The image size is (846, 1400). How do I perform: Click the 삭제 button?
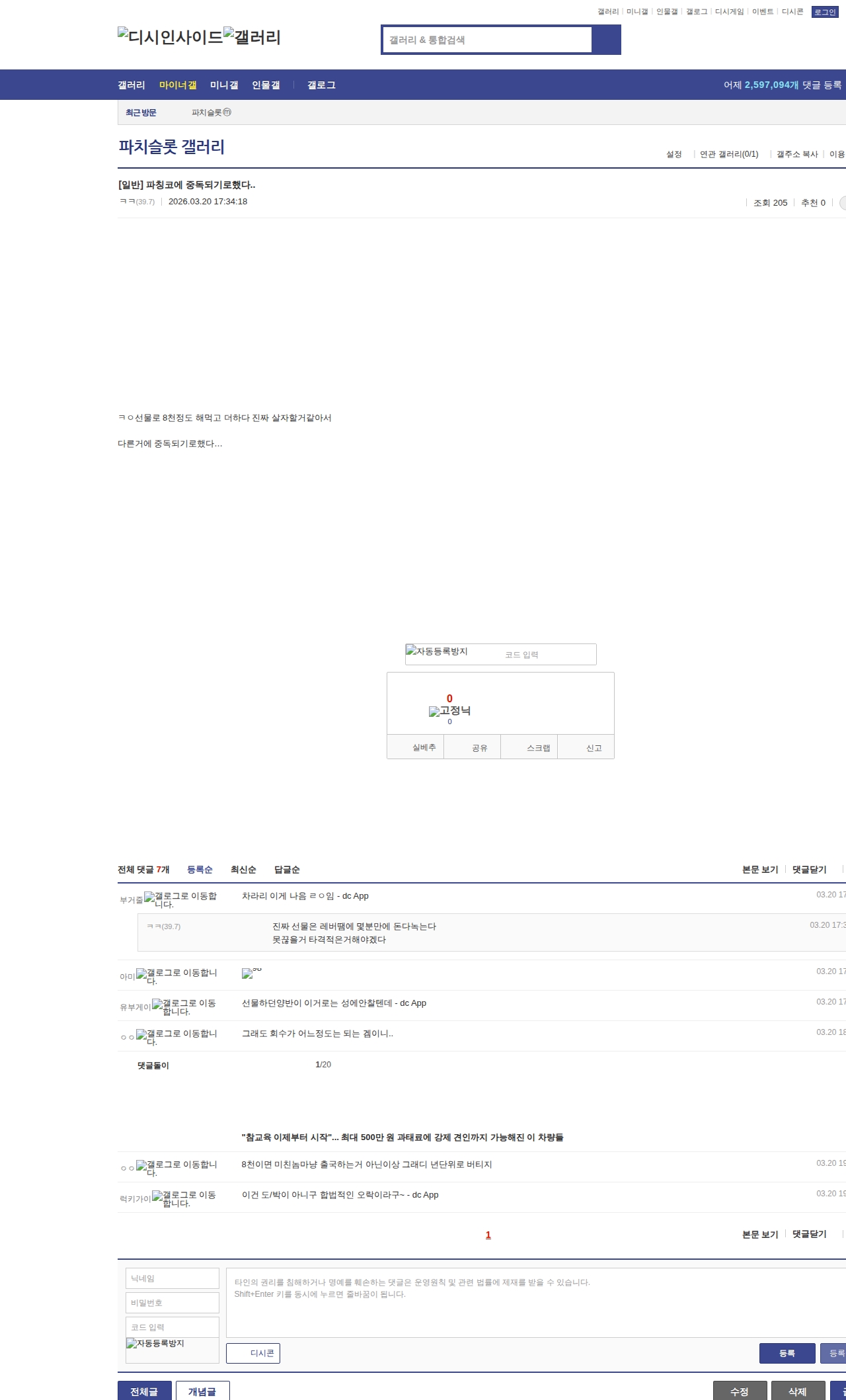tap(798, 1391)
